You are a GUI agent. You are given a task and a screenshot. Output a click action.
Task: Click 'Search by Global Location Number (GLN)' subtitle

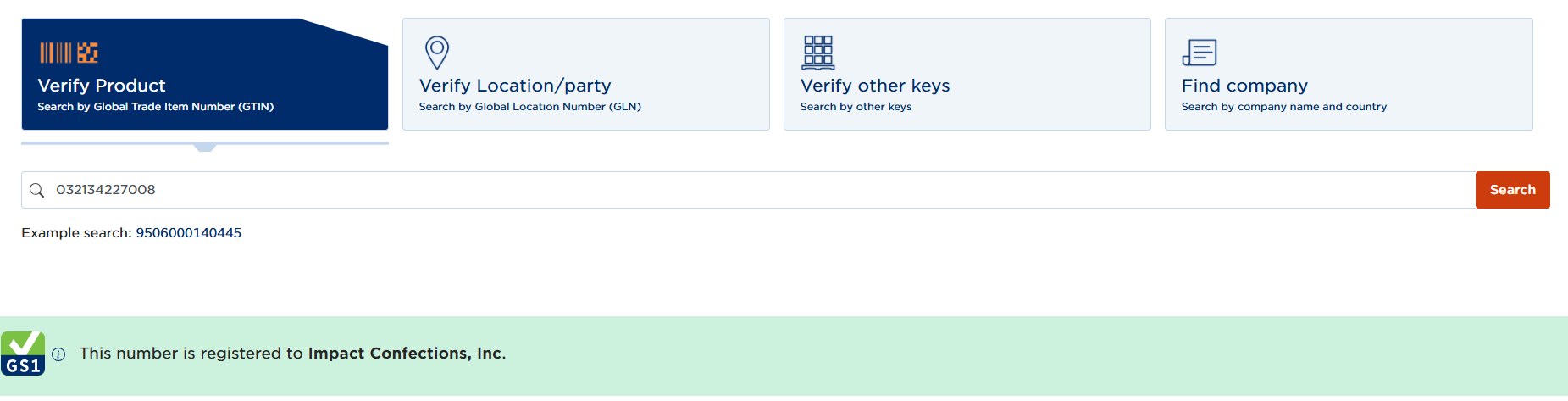tap(529, 107)
